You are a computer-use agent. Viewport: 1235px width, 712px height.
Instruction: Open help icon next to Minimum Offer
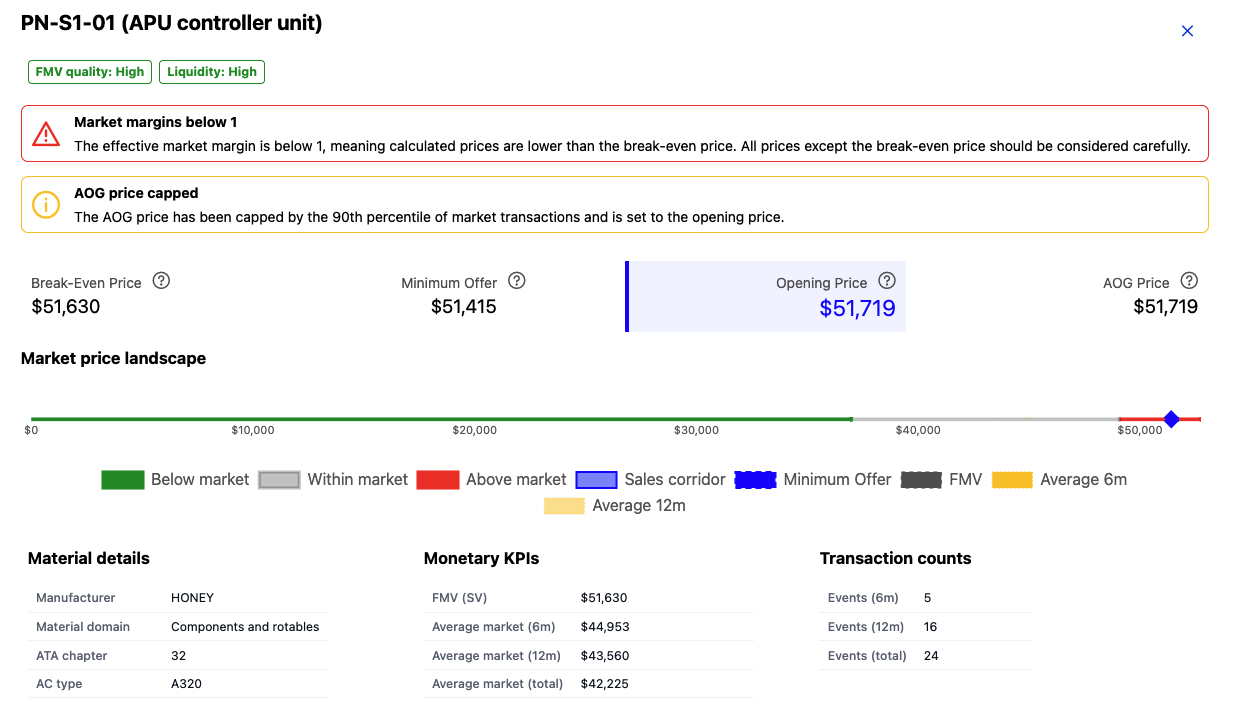(x=517, y=281)
